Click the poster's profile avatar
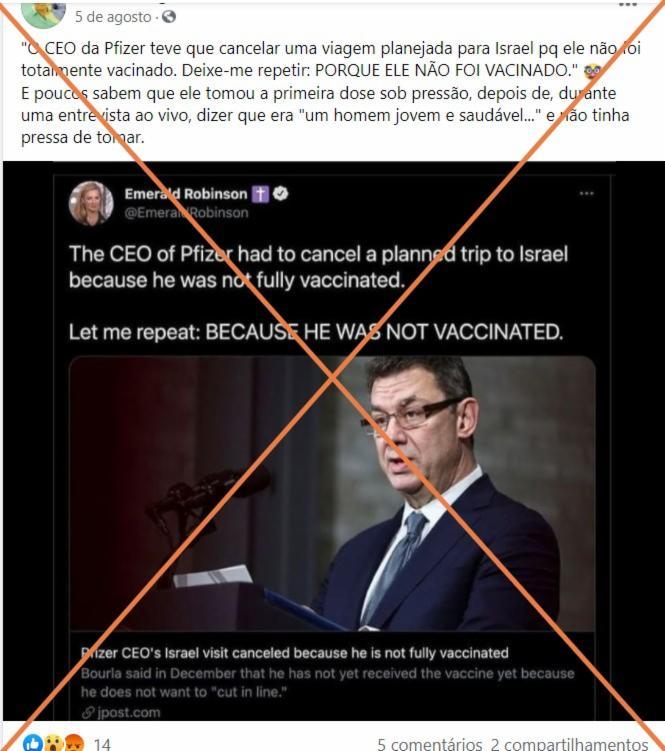665x751 pixels. tap(44, 12)
